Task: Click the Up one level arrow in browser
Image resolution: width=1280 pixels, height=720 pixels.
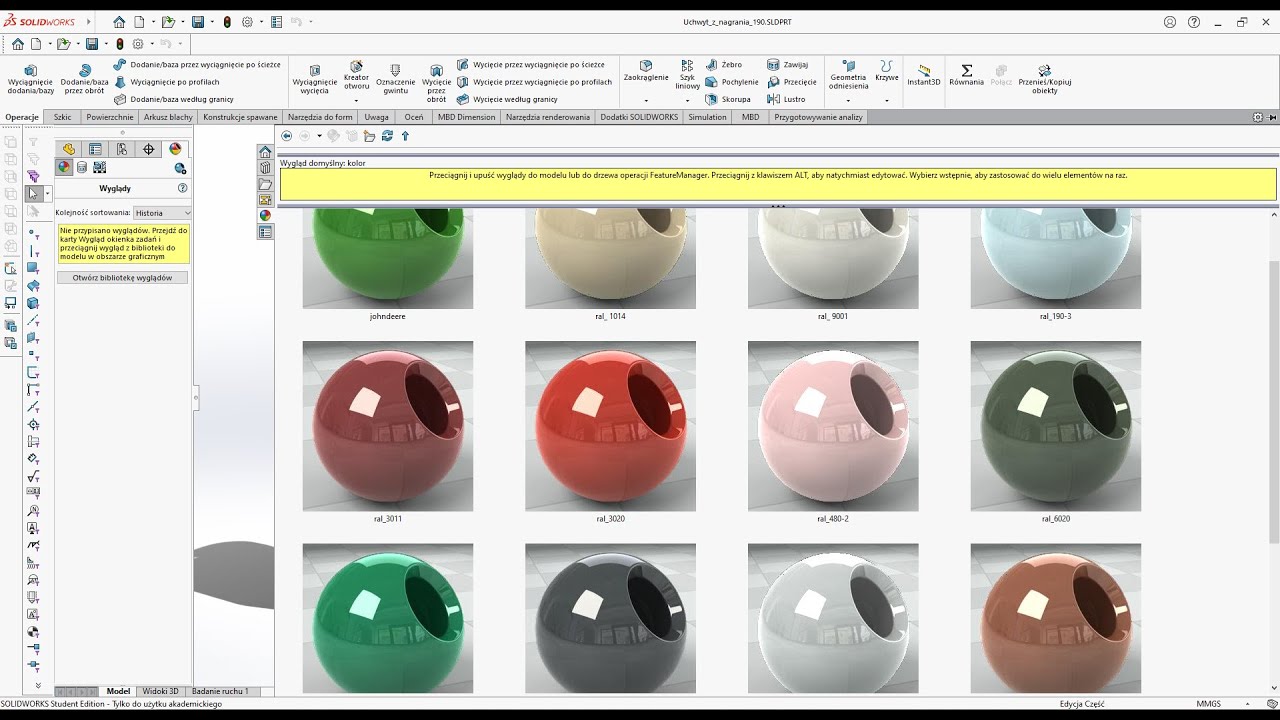Action: [x=405, y=136]
